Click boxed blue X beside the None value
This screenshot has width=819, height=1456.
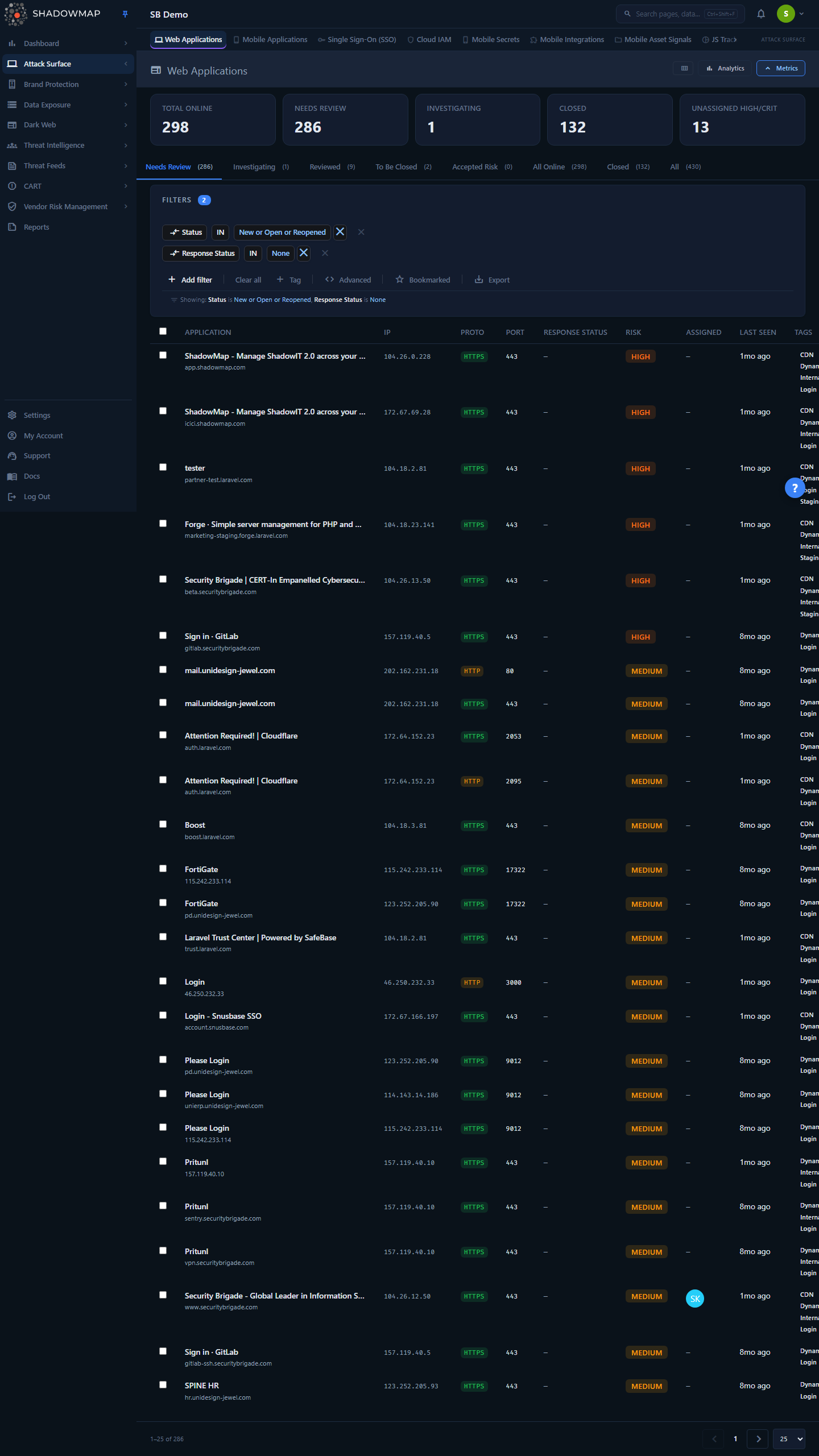click(x=304, y=253)
